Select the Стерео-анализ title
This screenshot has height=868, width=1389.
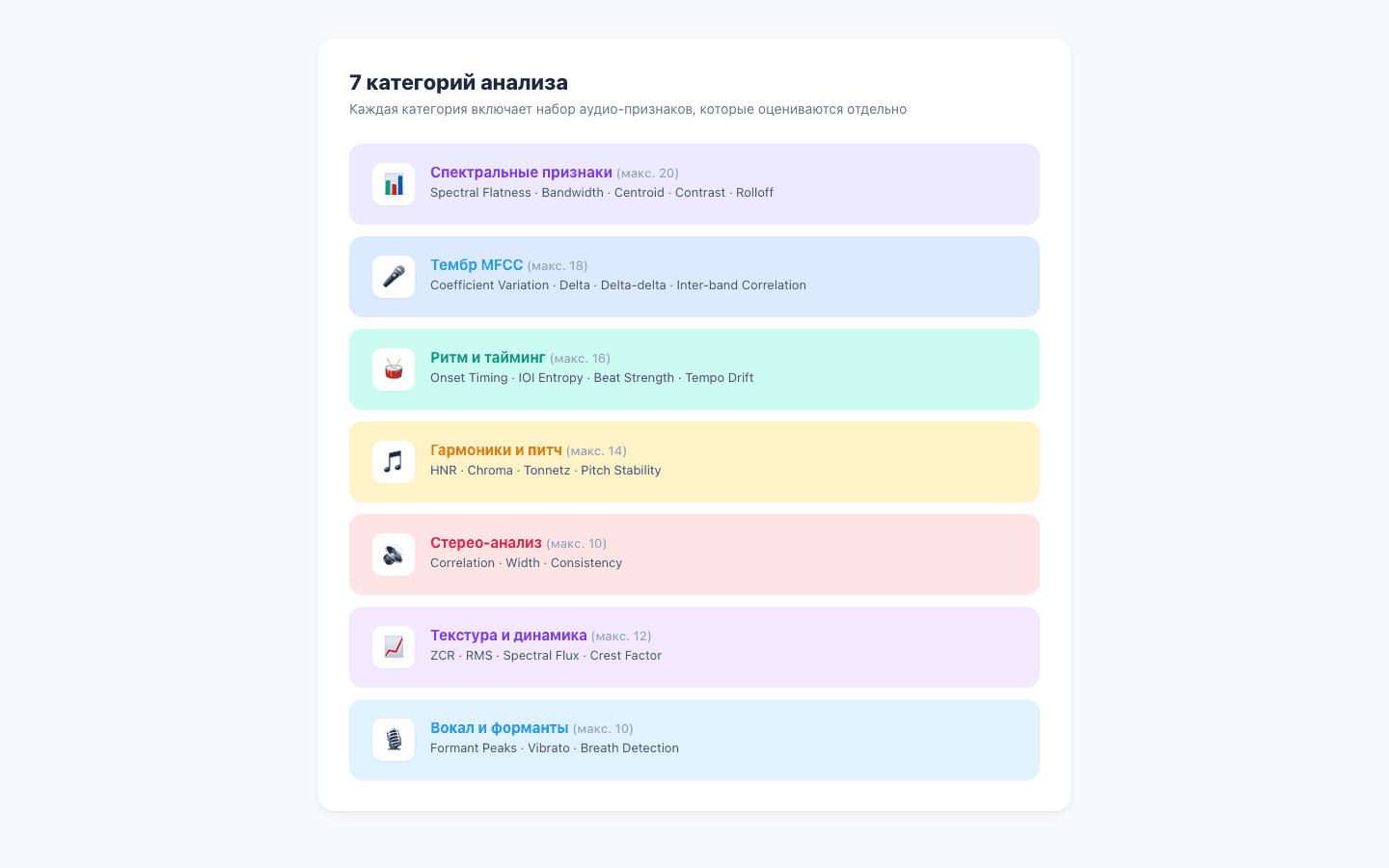(485, 543)
